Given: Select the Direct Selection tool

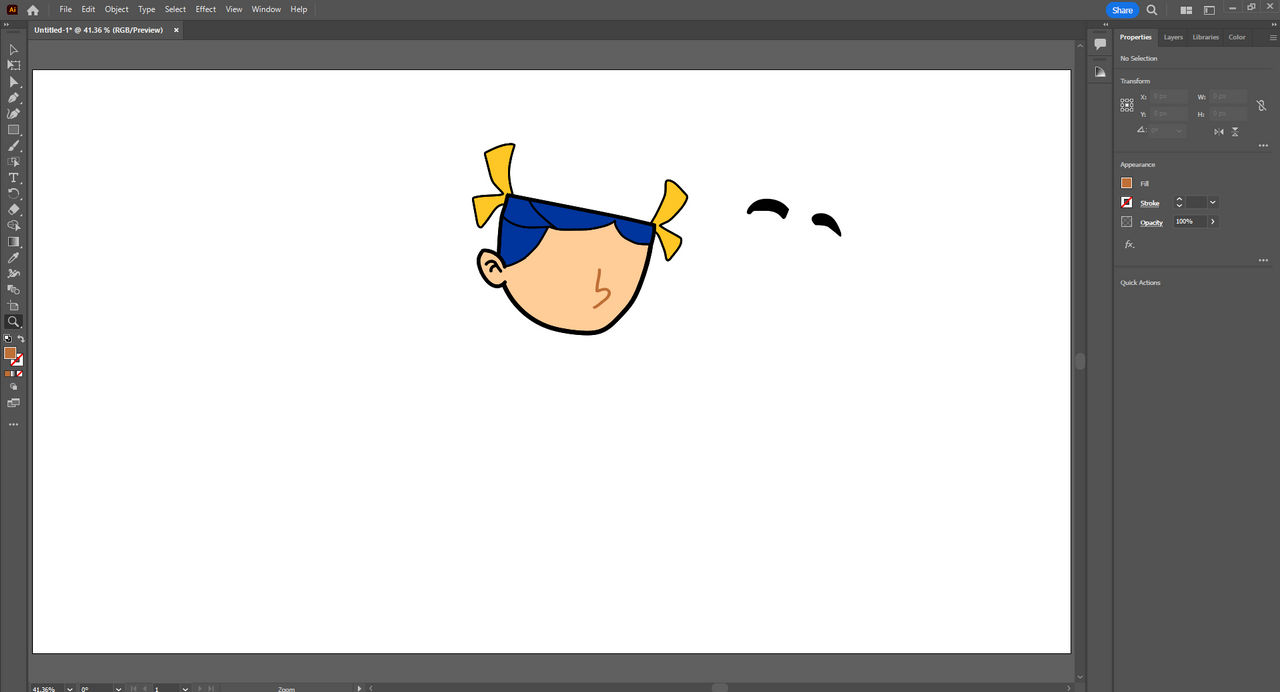Looking at the screenshot, I should coord(14,81).
